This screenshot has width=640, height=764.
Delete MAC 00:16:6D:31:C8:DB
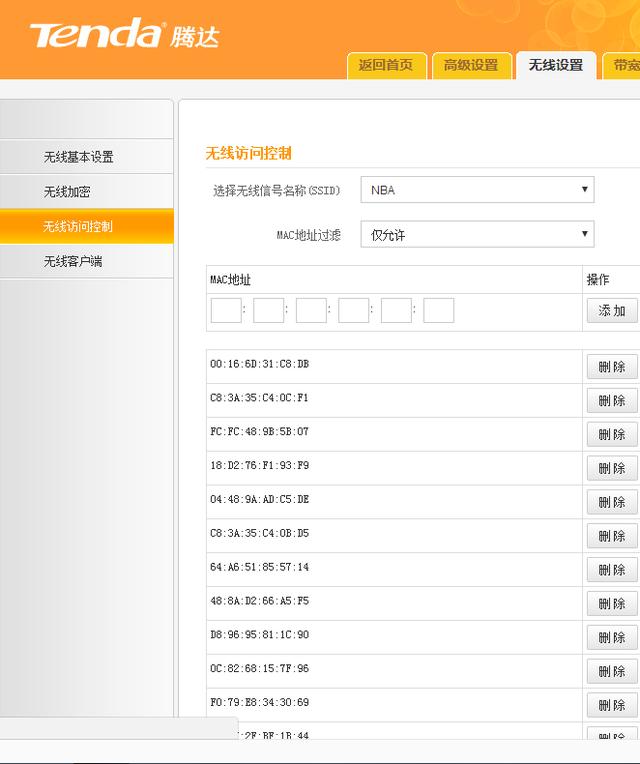tap(612, 366)
